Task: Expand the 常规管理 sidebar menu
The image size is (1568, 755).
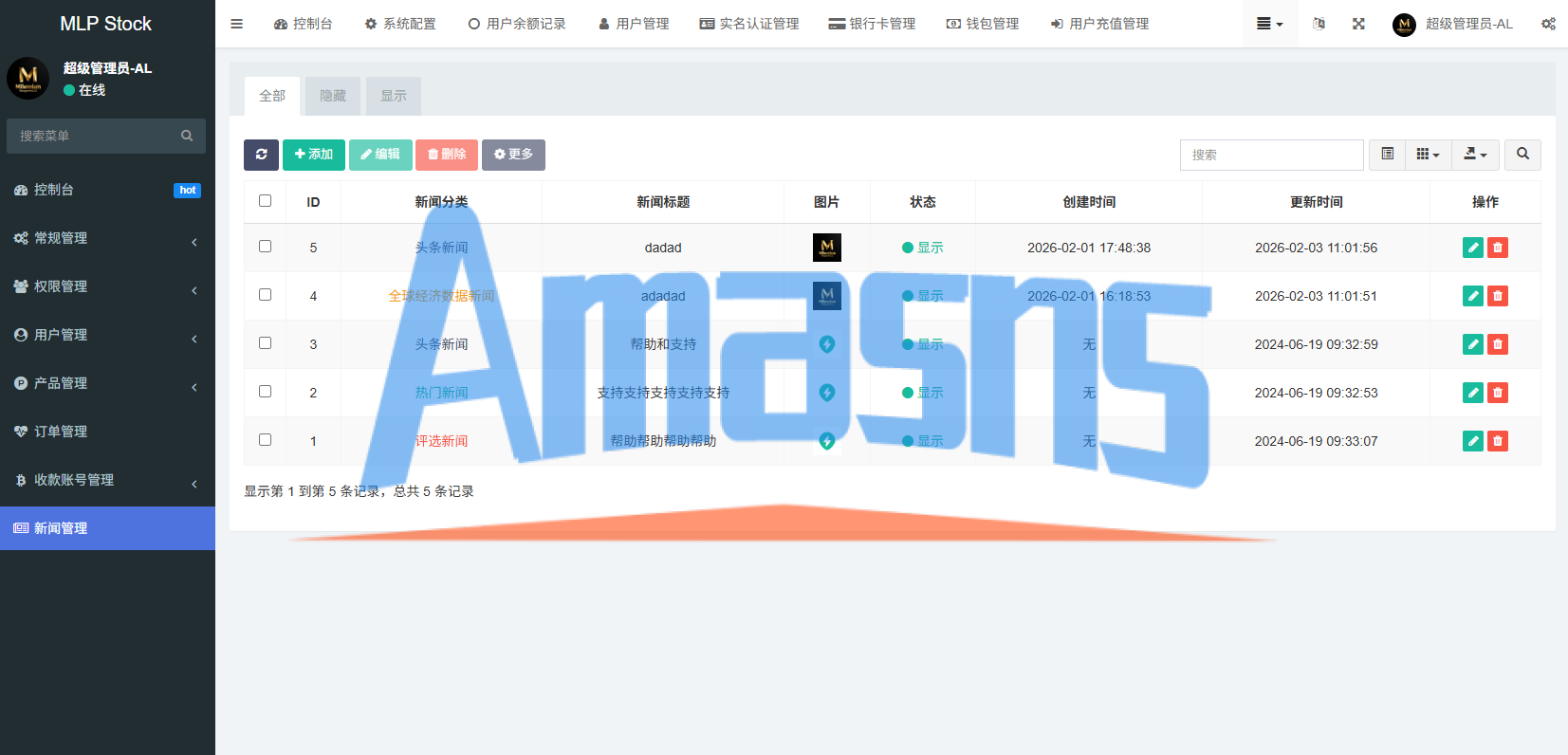Action: 107,238
